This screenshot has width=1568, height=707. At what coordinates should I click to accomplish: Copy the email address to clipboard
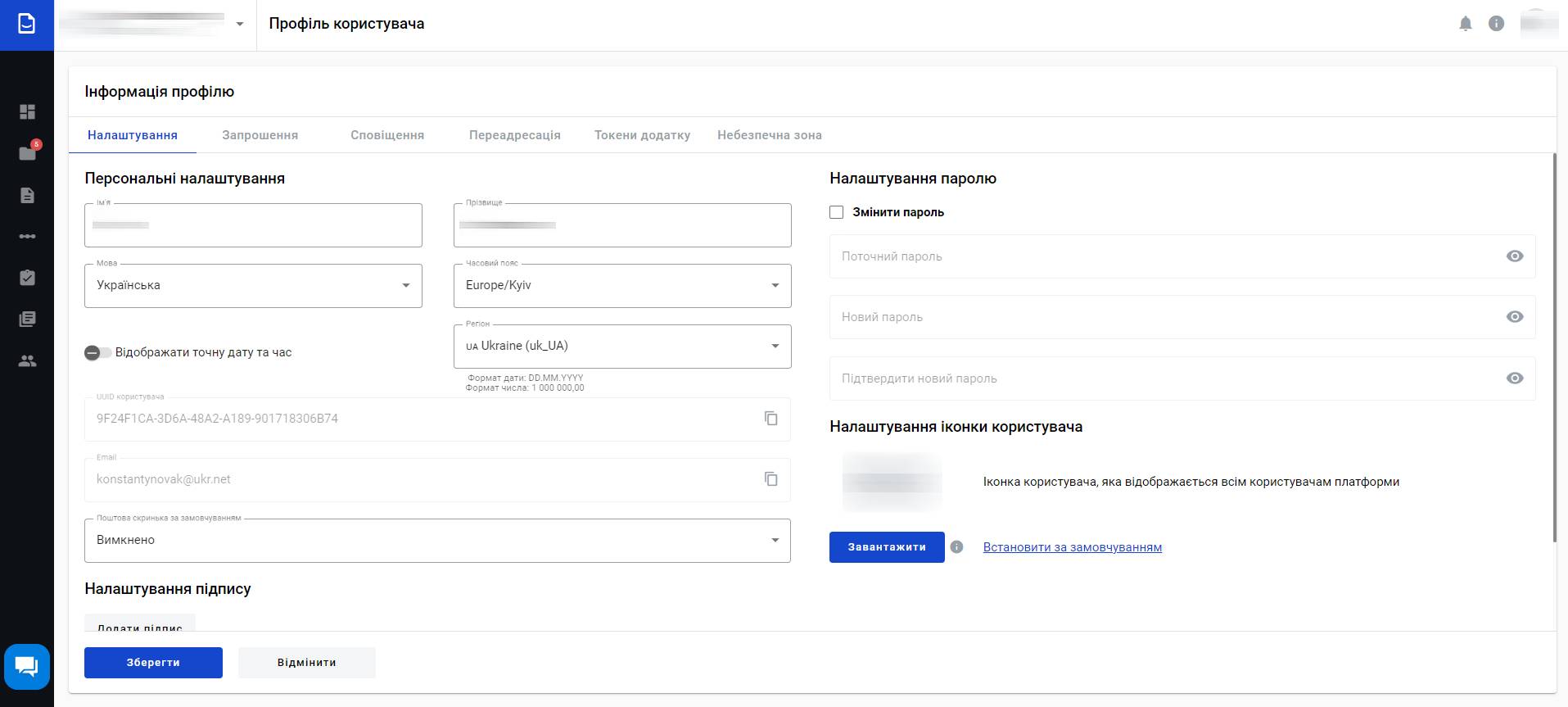click(770, 479)
